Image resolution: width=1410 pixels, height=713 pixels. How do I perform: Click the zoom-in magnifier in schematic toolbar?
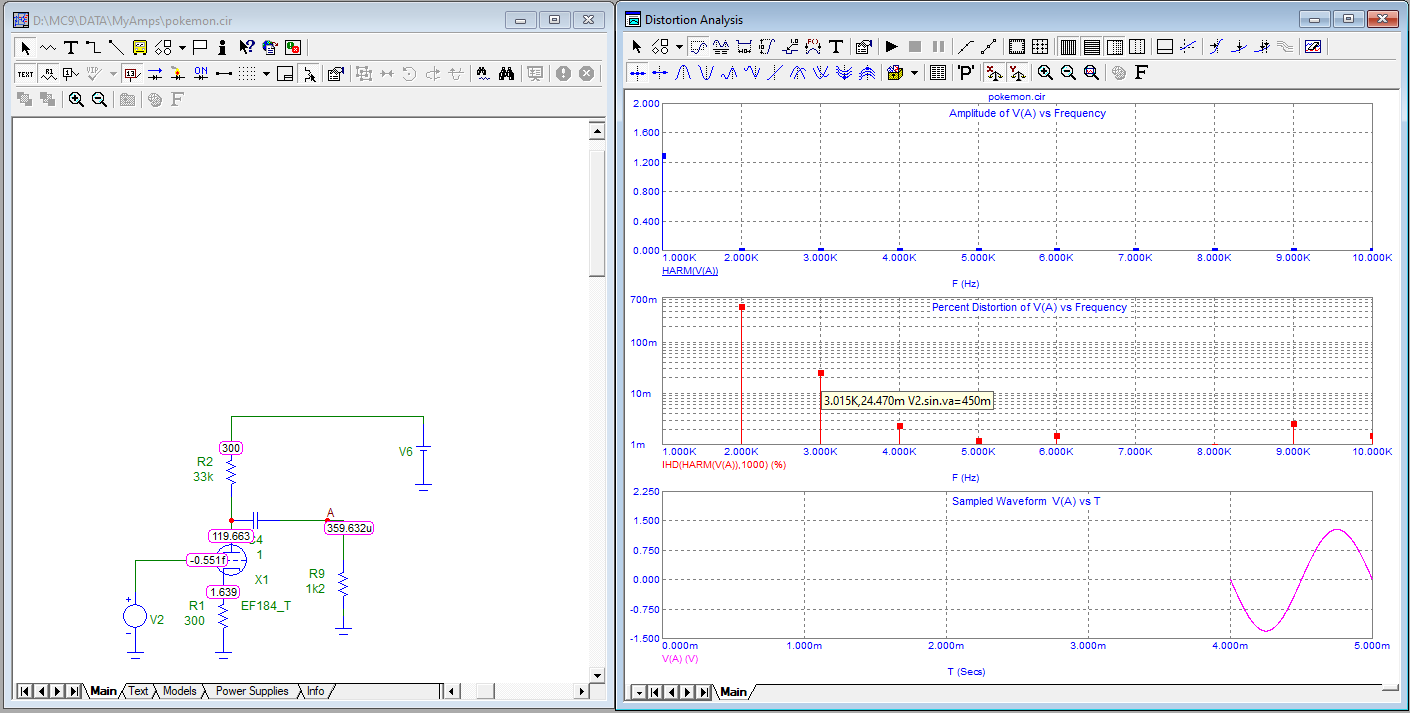point(76,99)
